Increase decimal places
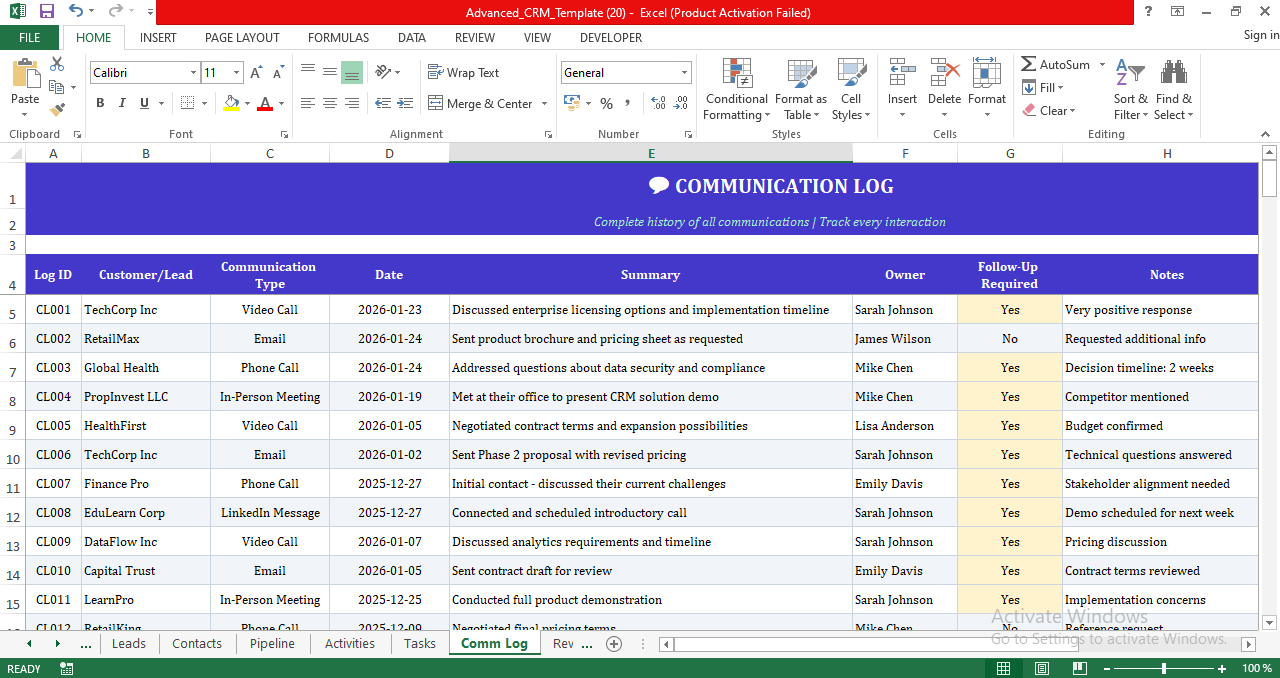 tap(658, 103)
